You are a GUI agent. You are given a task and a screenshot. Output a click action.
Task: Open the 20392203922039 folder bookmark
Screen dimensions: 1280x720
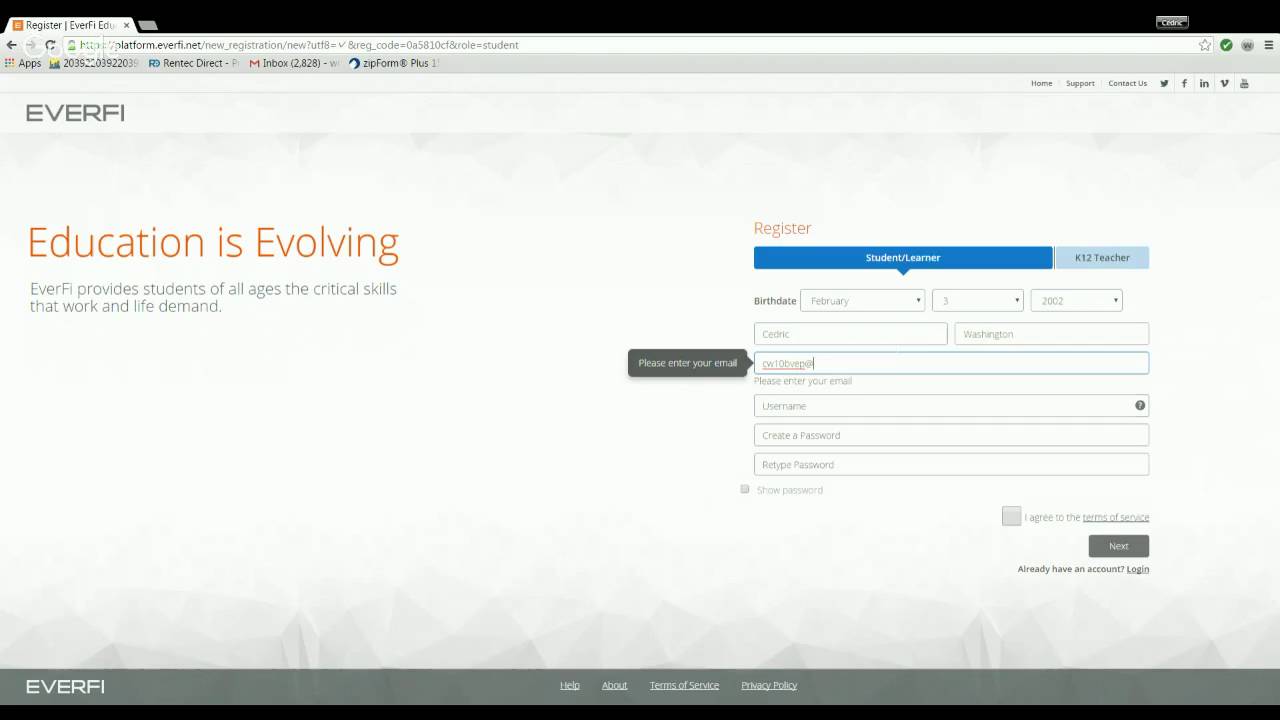94,63
